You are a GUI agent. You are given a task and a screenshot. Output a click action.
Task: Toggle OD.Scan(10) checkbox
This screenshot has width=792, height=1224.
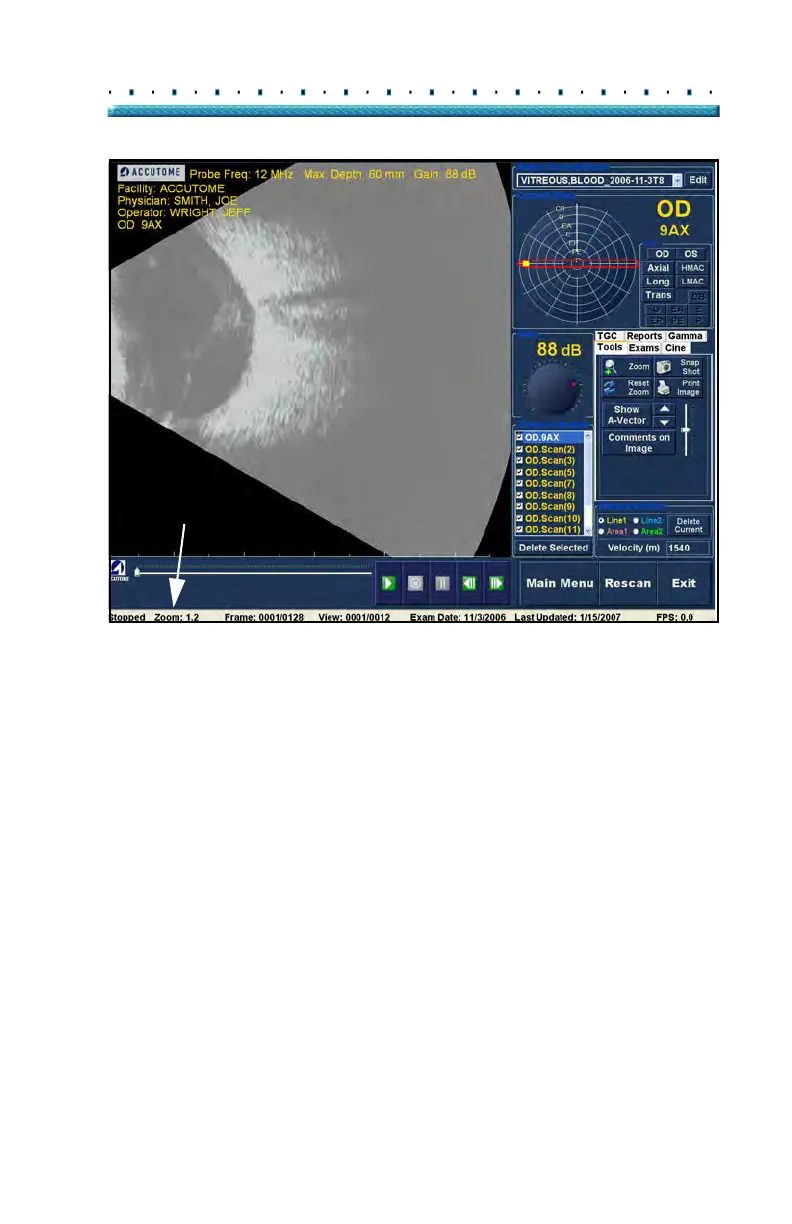pos(519,519)
